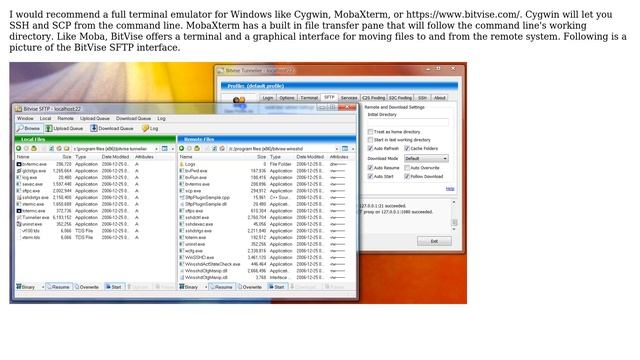The width and height of the screenshot is (640, 360).
Task: Toggle the Overwrite option under Local Files
Action: tap(87, 287)
